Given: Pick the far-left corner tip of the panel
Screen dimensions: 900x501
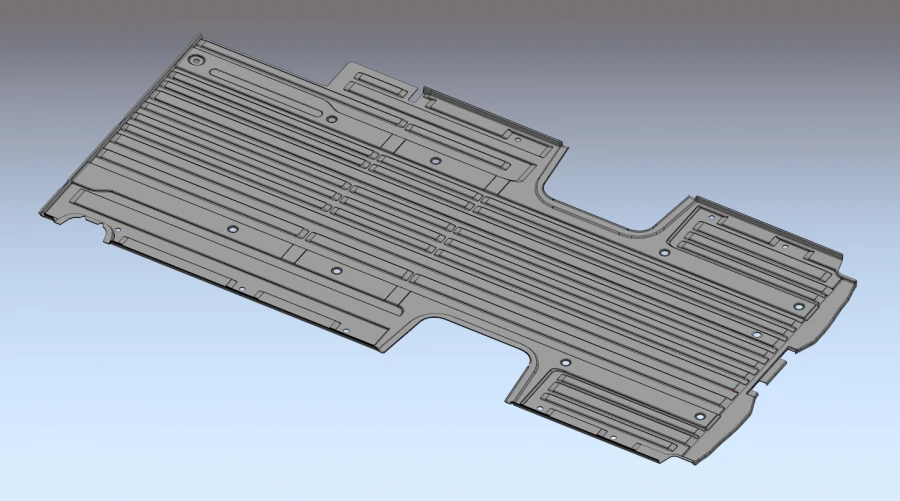Looking at the screenshot, I should 42,213.
